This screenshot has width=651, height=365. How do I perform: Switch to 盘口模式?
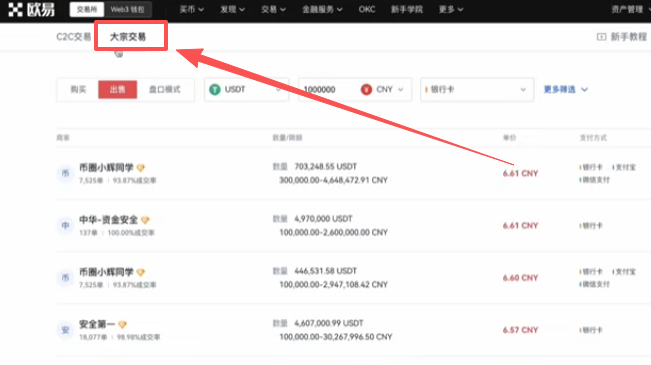pos(164,89)
